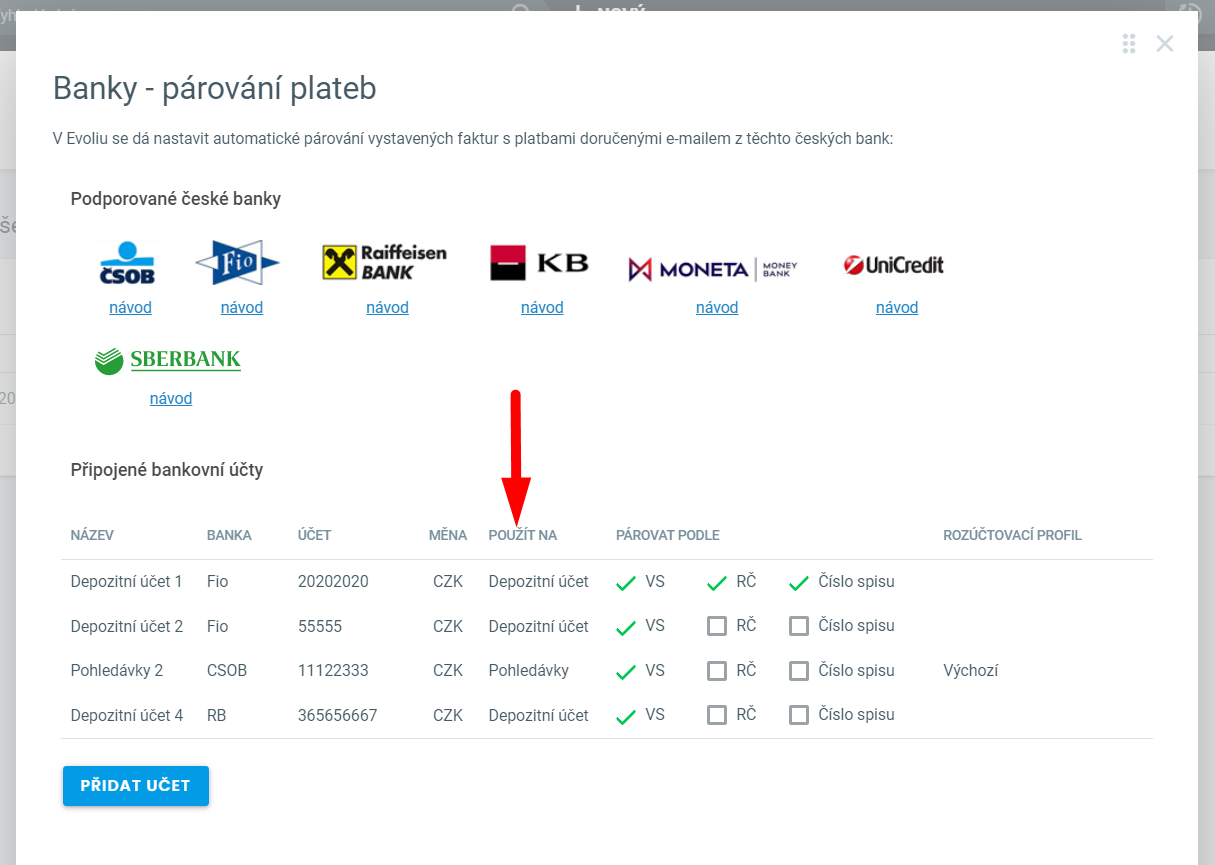Click the ČSOB bank logo
This screenshot has height=865, width=1215.
coord(128,264)
